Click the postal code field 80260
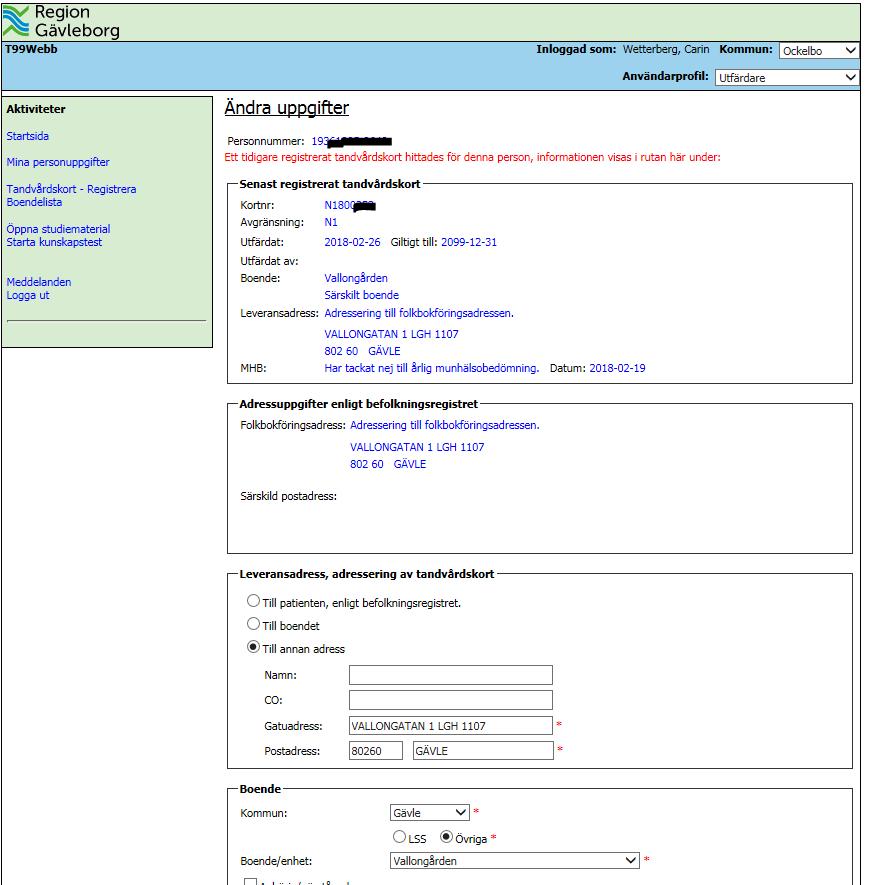Image resolution: width=869 pixels, height=885 pixels. [x=375, y=751]
